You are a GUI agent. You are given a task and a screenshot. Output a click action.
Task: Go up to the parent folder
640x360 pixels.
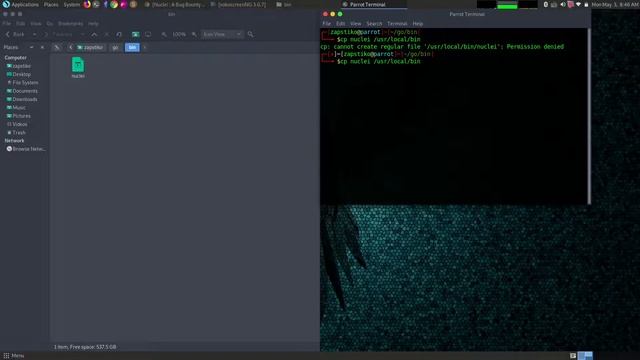click(94, 35)
